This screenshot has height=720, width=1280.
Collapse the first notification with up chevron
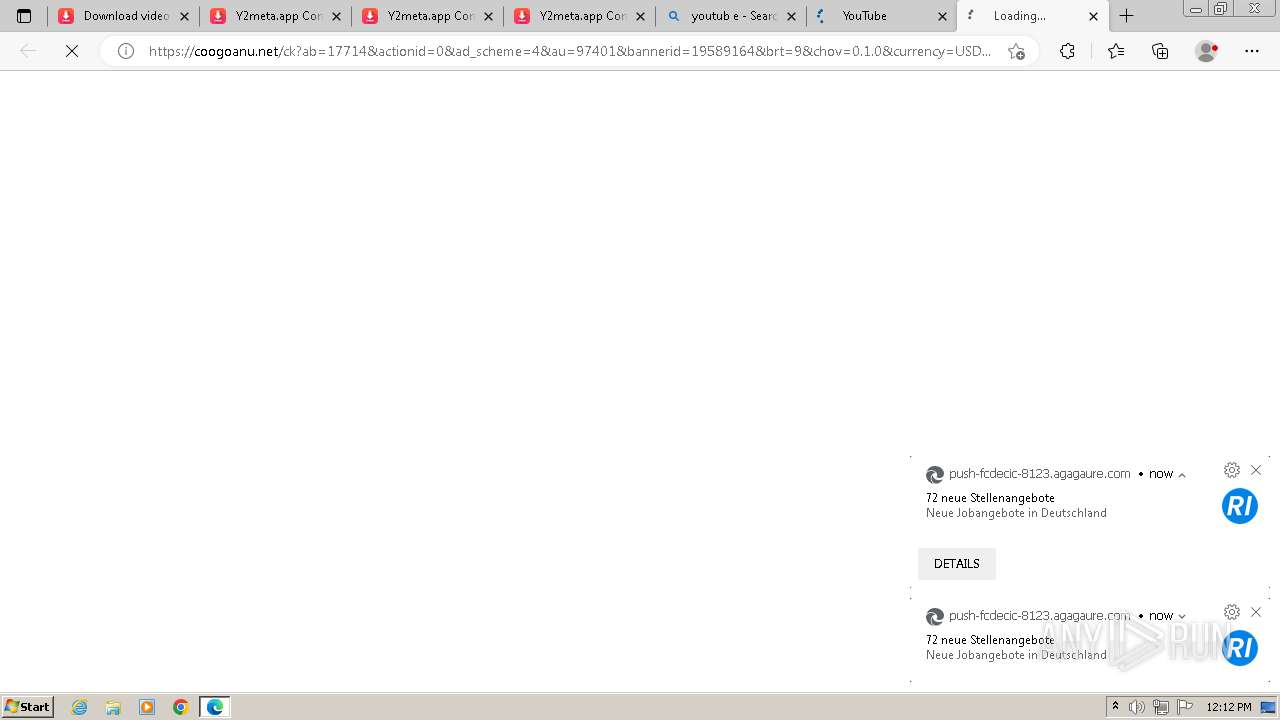[x=1182, y=475]
